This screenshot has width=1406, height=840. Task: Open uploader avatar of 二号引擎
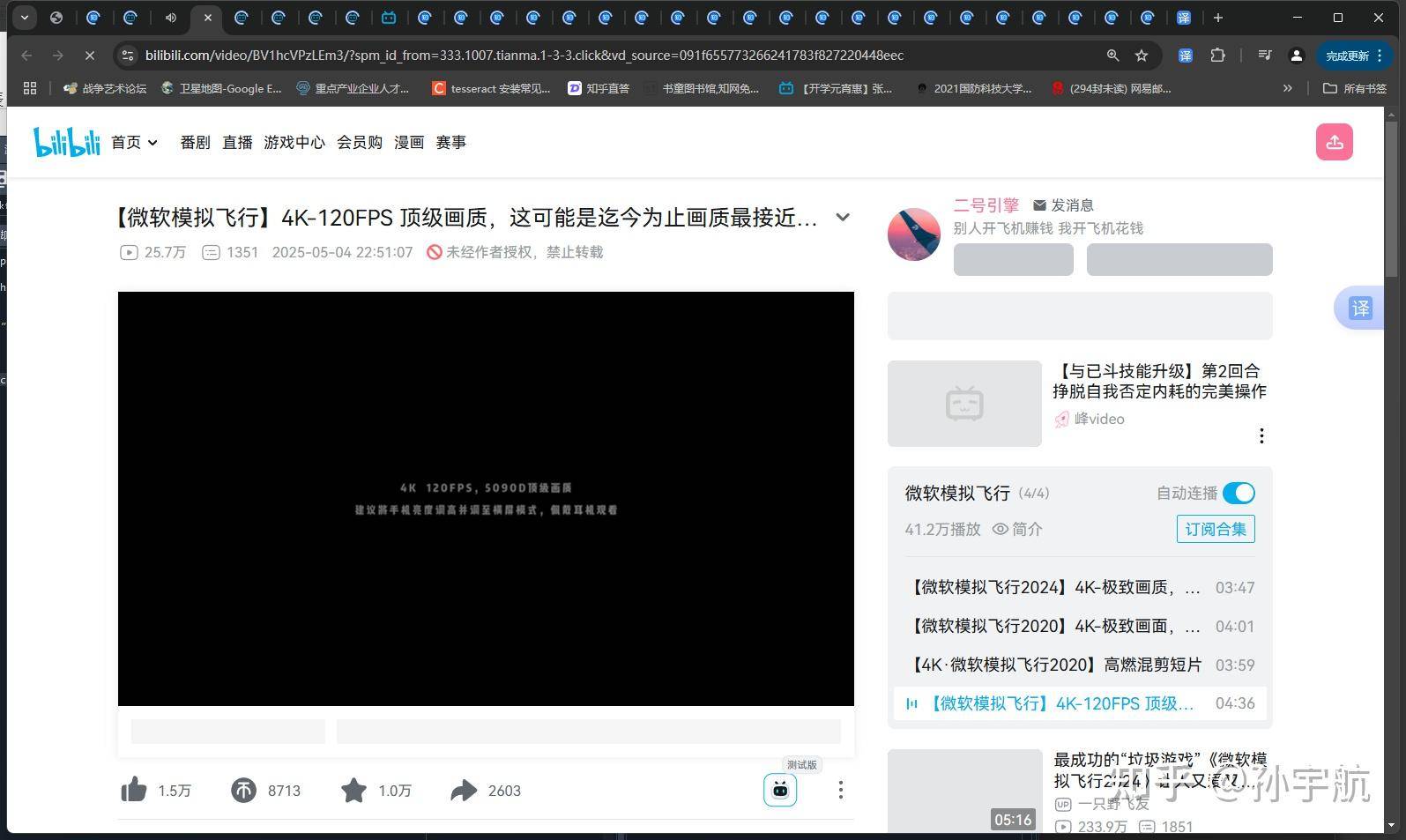(x=914, y=234)
